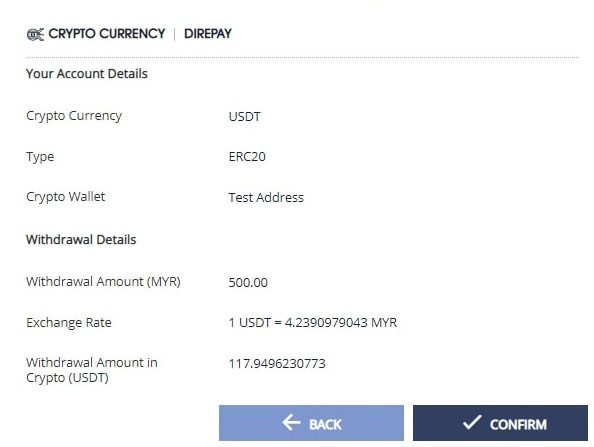Viewport: 594px width, 447px height.
Task: Click the Withdrawal Details heading
Action: 81,239
